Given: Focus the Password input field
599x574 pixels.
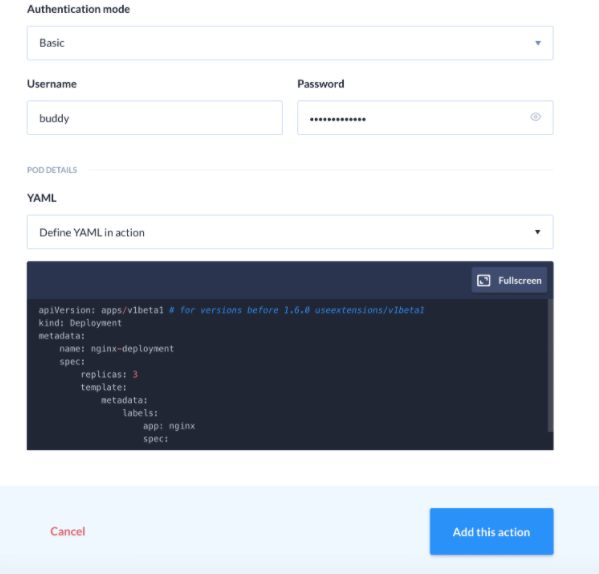Looking at the screenshot, I should coord(425,118).
